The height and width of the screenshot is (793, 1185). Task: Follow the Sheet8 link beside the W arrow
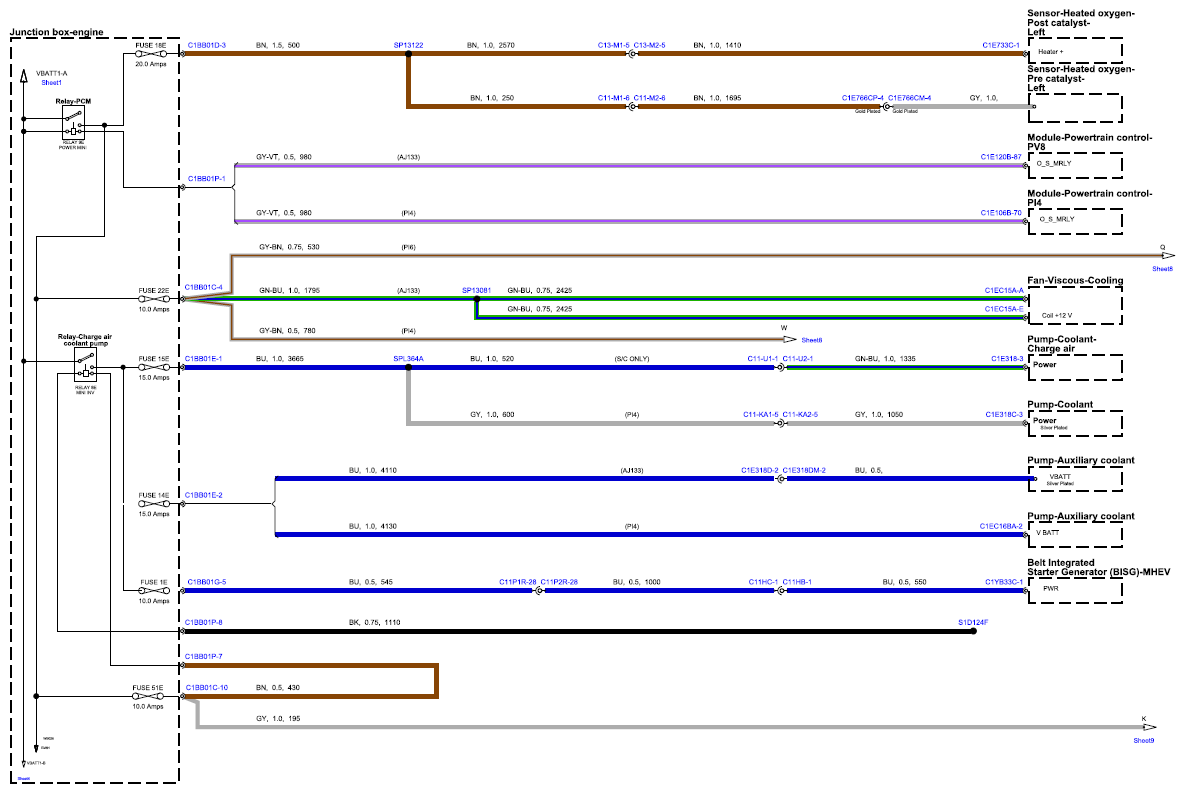coord(812,340)
